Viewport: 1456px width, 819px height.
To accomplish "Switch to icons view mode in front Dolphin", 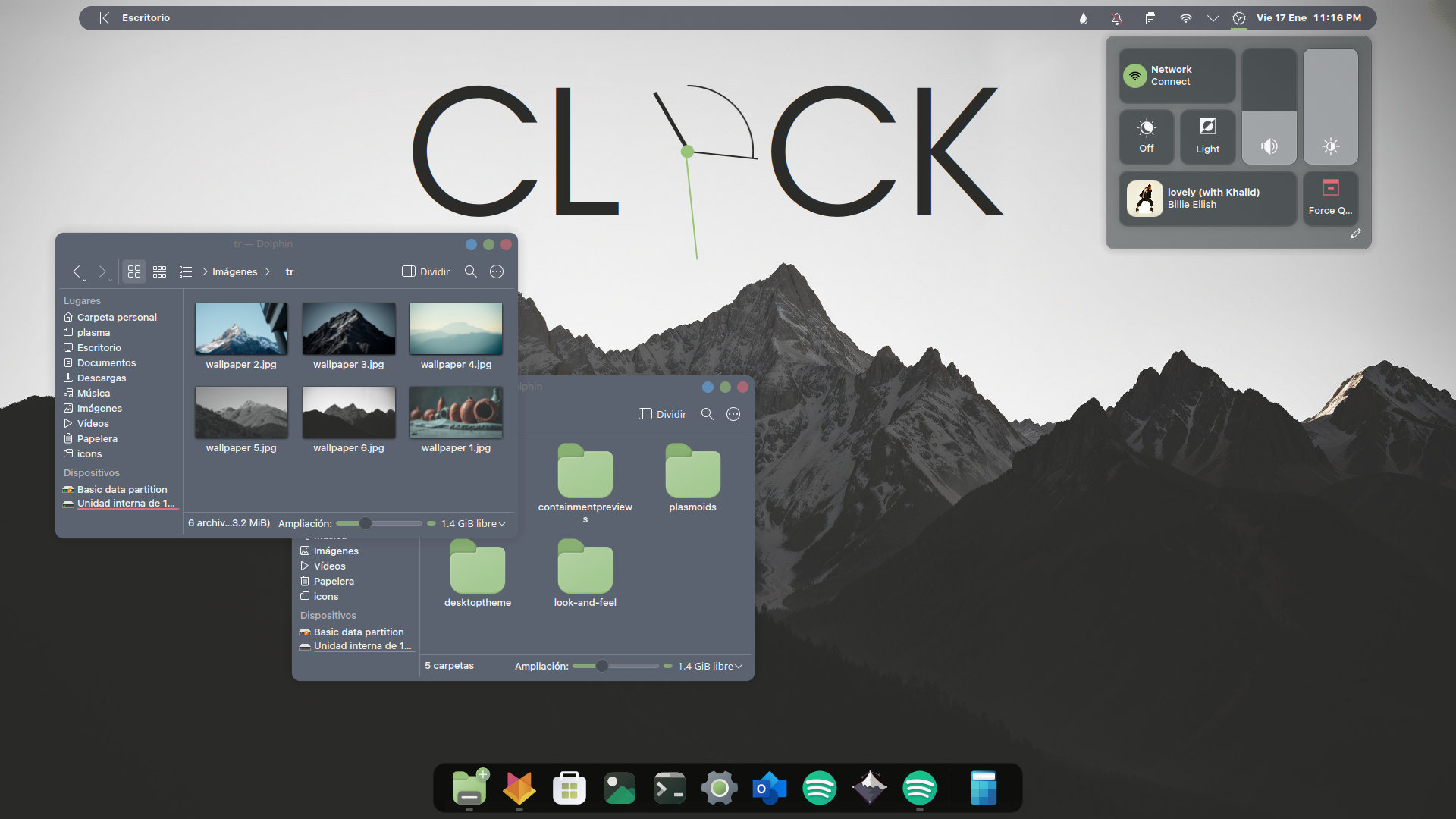I will [x=134, y=271].
